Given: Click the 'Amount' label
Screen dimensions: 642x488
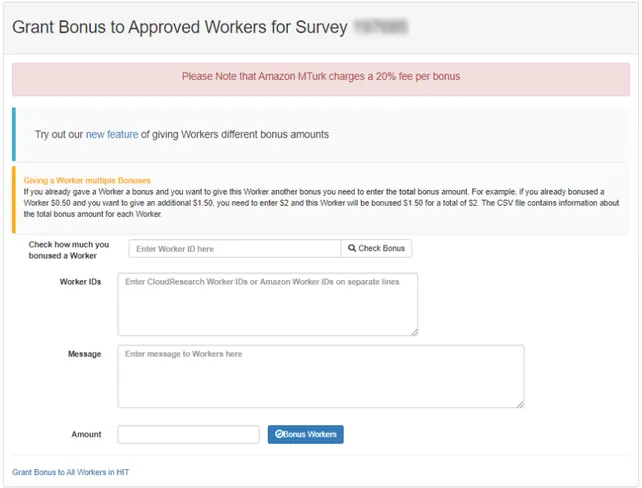Looking at the screenshot, I should pos(86,434).
